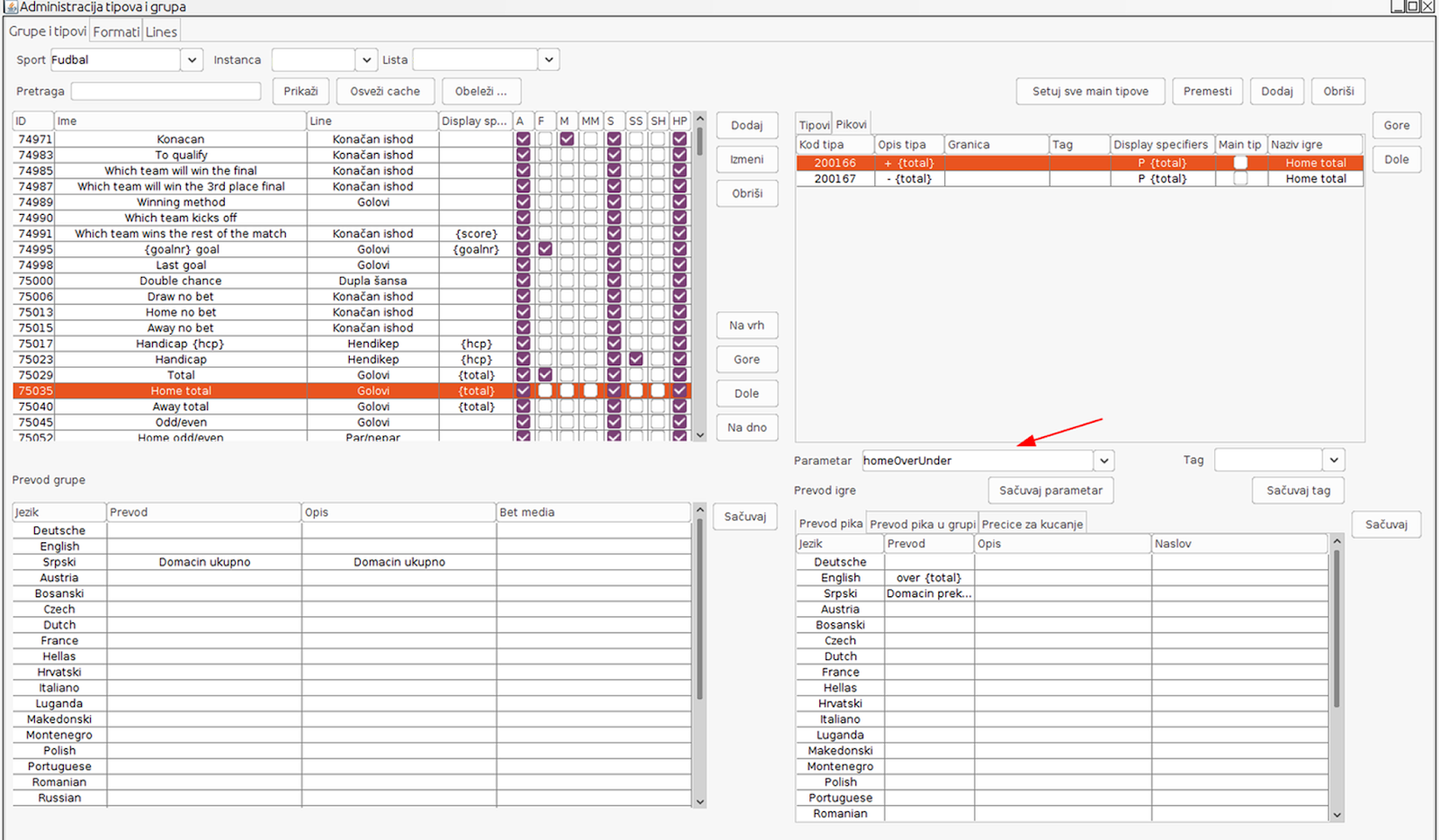
Task: Click the Obriši button in top right toolbar
Action: 1338,92
